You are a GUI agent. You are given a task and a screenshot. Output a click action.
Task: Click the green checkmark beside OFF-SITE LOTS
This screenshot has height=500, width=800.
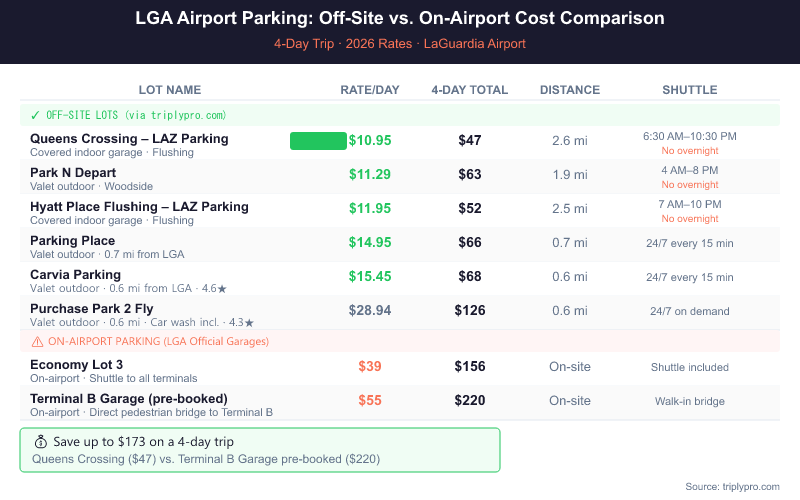pos(36,115)
